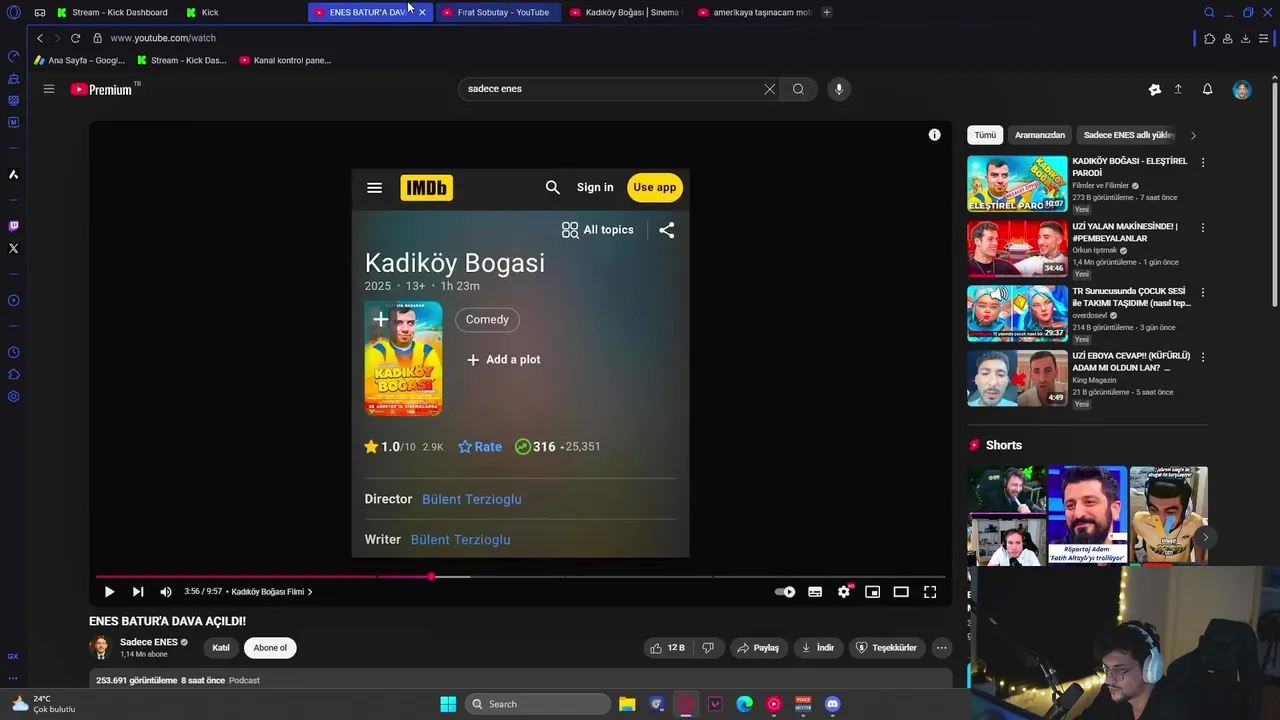1280x720 pixels.
Task: Select the Sadece ENES adlı yükleyen chip
Action: [x=1129, y=135]
